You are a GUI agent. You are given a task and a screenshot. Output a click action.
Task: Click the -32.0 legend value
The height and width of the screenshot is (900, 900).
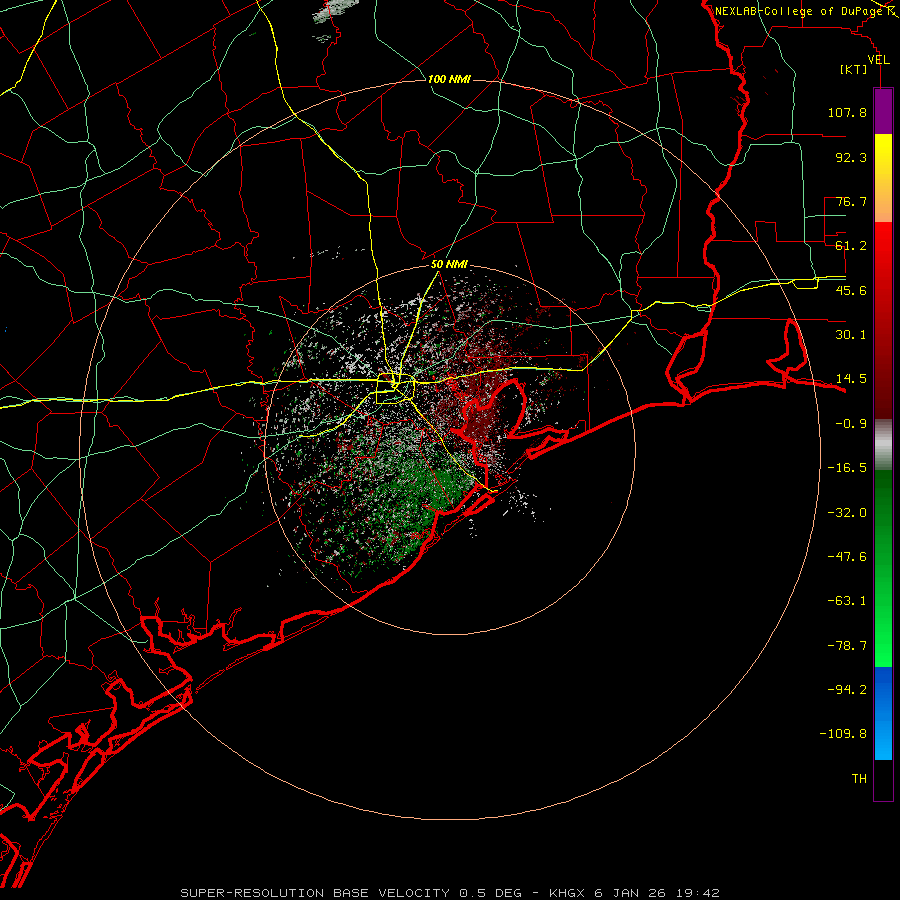[847, 513]
